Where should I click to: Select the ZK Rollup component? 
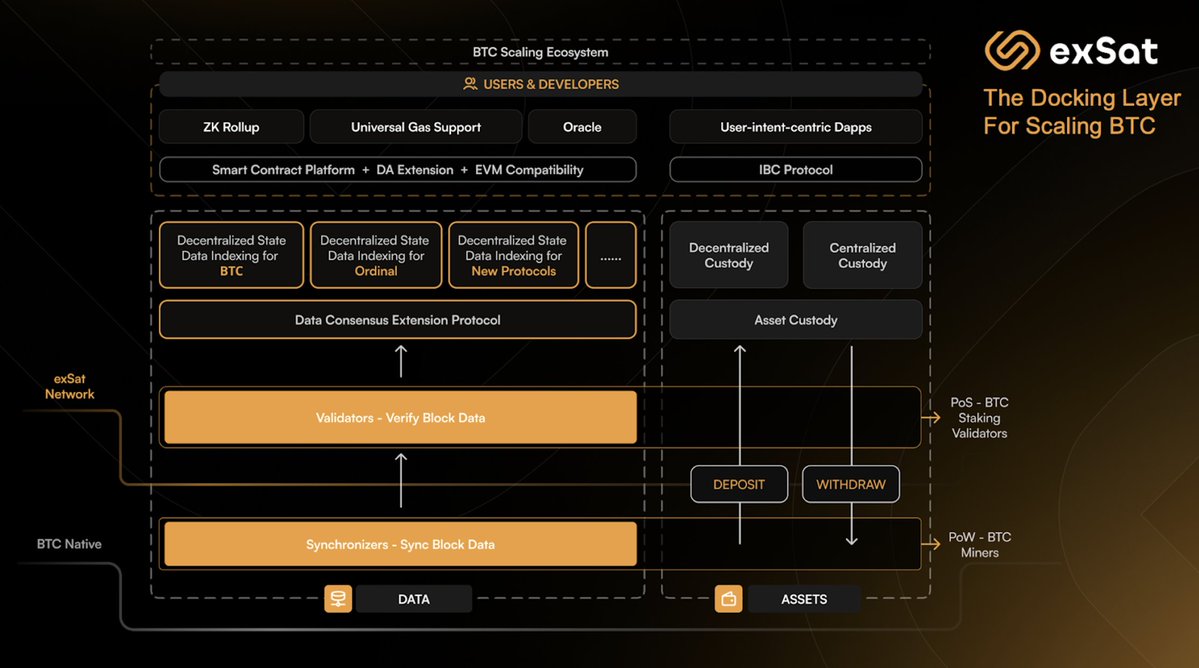(x=230, y=126)
